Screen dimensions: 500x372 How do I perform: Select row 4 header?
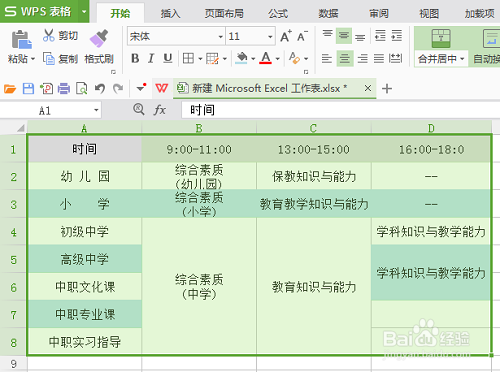click(13, 232)
